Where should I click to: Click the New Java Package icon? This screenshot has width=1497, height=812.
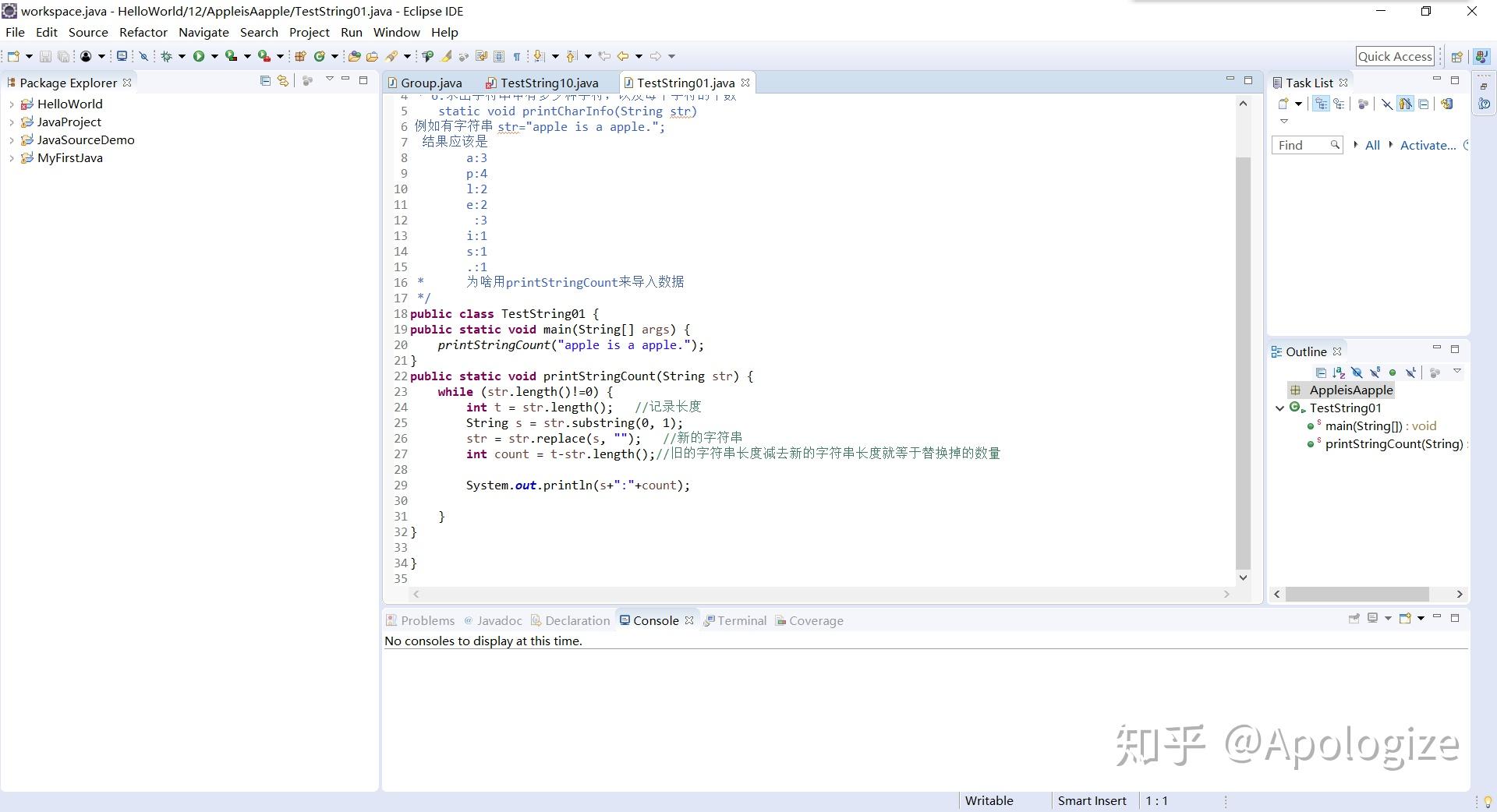300,56
